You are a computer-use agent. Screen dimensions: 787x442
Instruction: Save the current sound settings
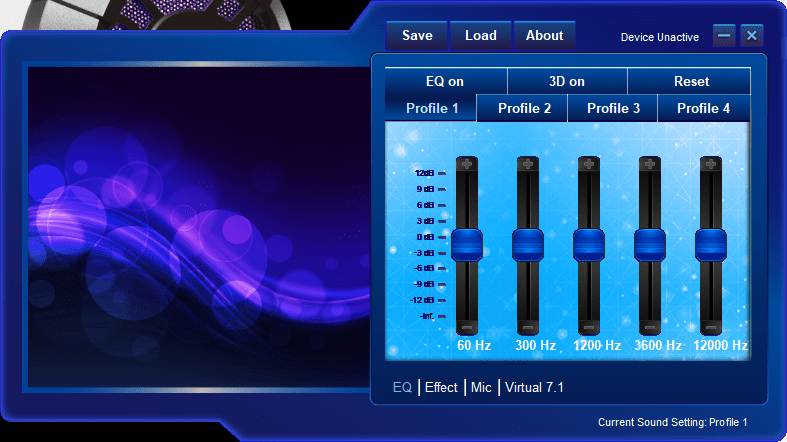tap(417, 35)
